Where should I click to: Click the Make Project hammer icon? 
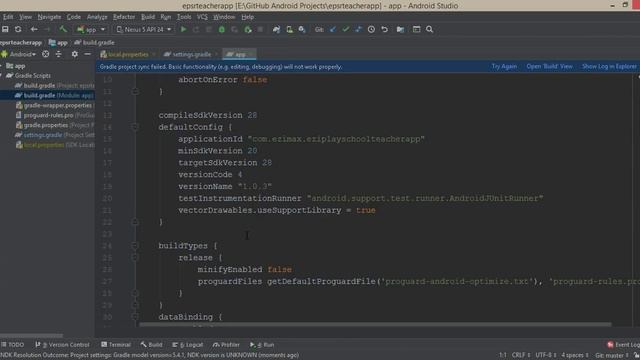coord(63,29)
